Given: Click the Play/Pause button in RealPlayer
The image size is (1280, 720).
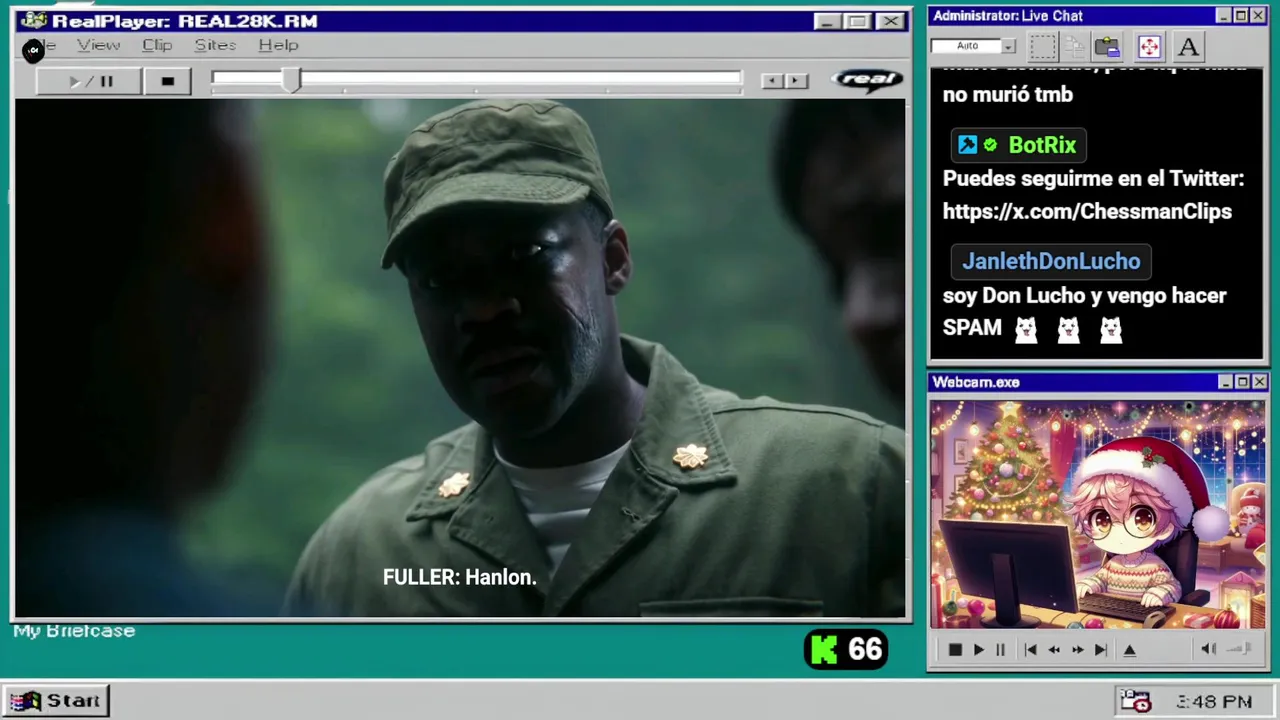Looking at the screenshot, I should click(89, 81).
